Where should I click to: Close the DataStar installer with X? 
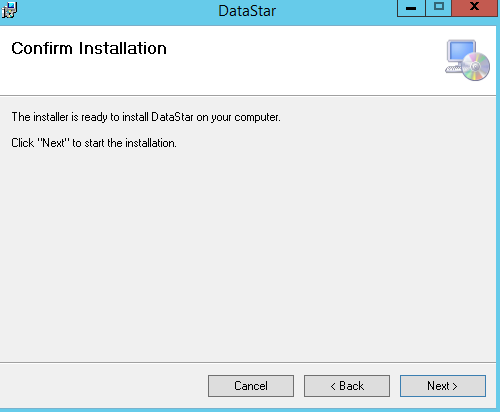(x=474, y=8)
